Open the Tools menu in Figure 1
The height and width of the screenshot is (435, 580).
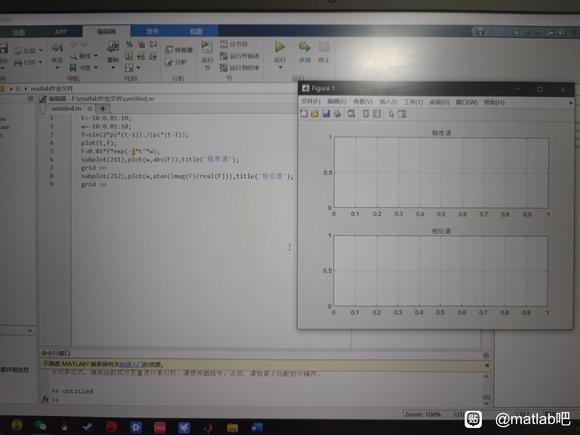pyautogui.click(x=413, y=102)
